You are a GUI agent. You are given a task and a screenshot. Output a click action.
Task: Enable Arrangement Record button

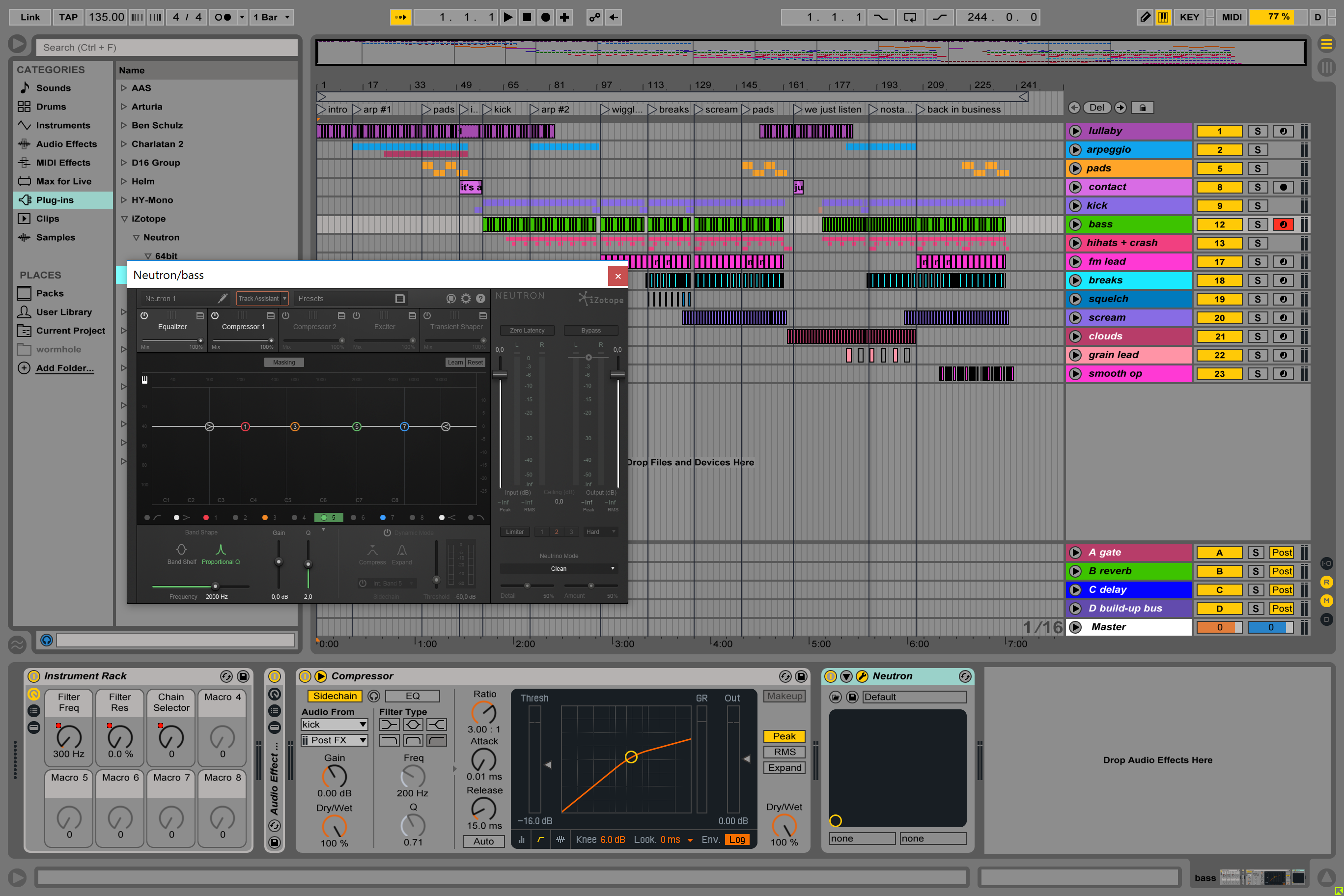click(x=546, y=17)
